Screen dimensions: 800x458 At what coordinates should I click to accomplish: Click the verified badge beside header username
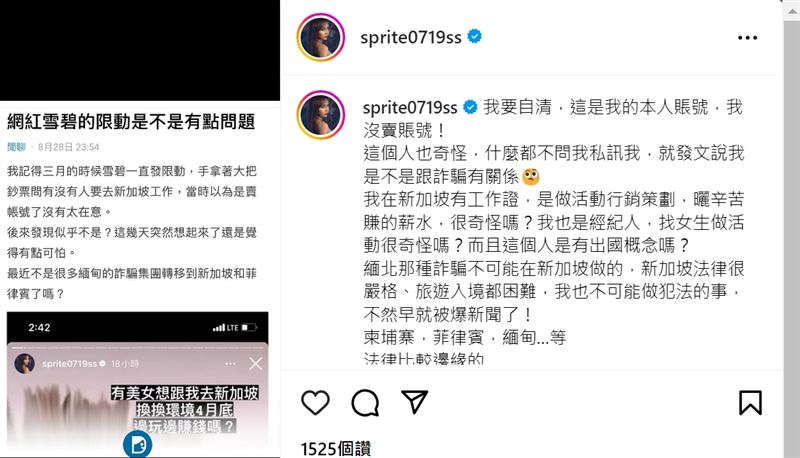pyautogui.click(x=474, y=37)
